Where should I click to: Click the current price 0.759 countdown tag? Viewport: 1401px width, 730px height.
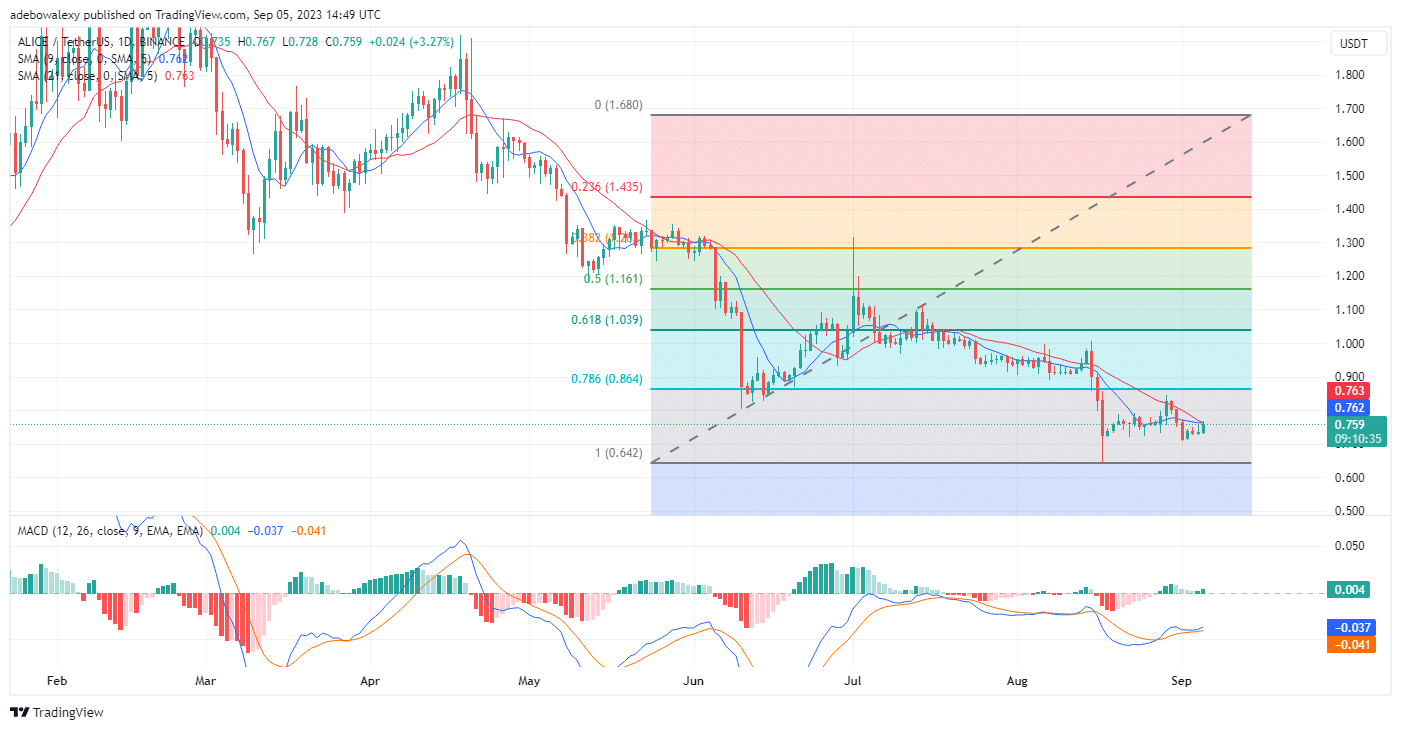pyautogui.click(x=1356, y=431)
